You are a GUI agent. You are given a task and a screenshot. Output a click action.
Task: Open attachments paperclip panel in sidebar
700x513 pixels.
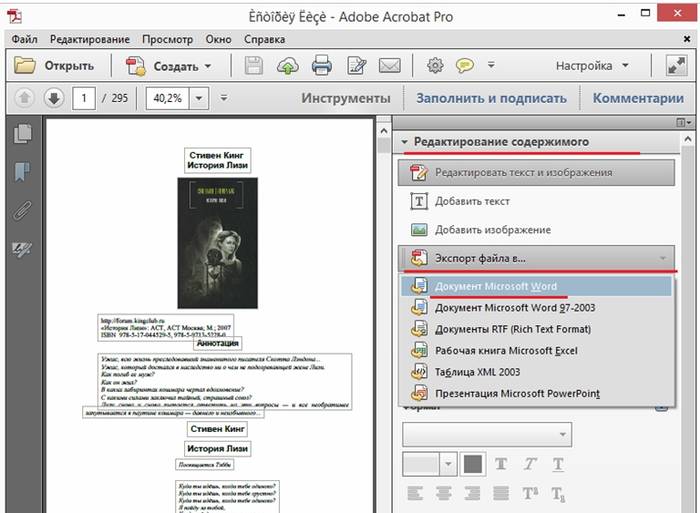click(x=21, y=210)
